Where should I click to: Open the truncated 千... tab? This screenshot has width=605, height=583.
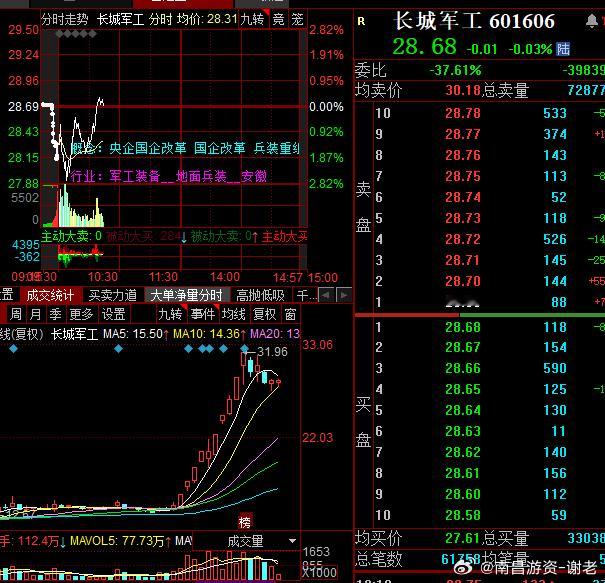[x=306, y=296]
